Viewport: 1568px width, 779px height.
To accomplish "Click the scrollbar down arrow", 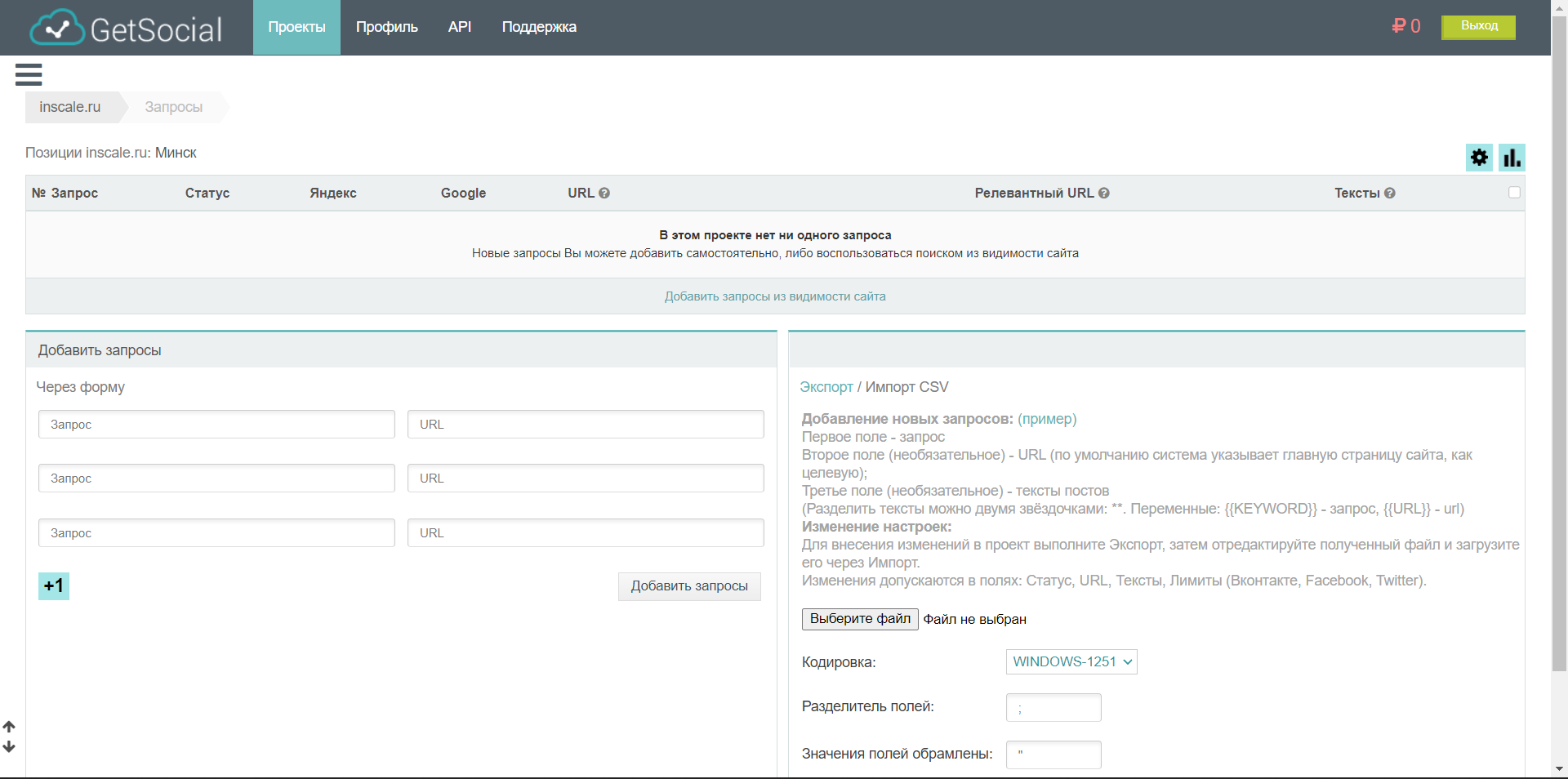I will point(1559,769).
